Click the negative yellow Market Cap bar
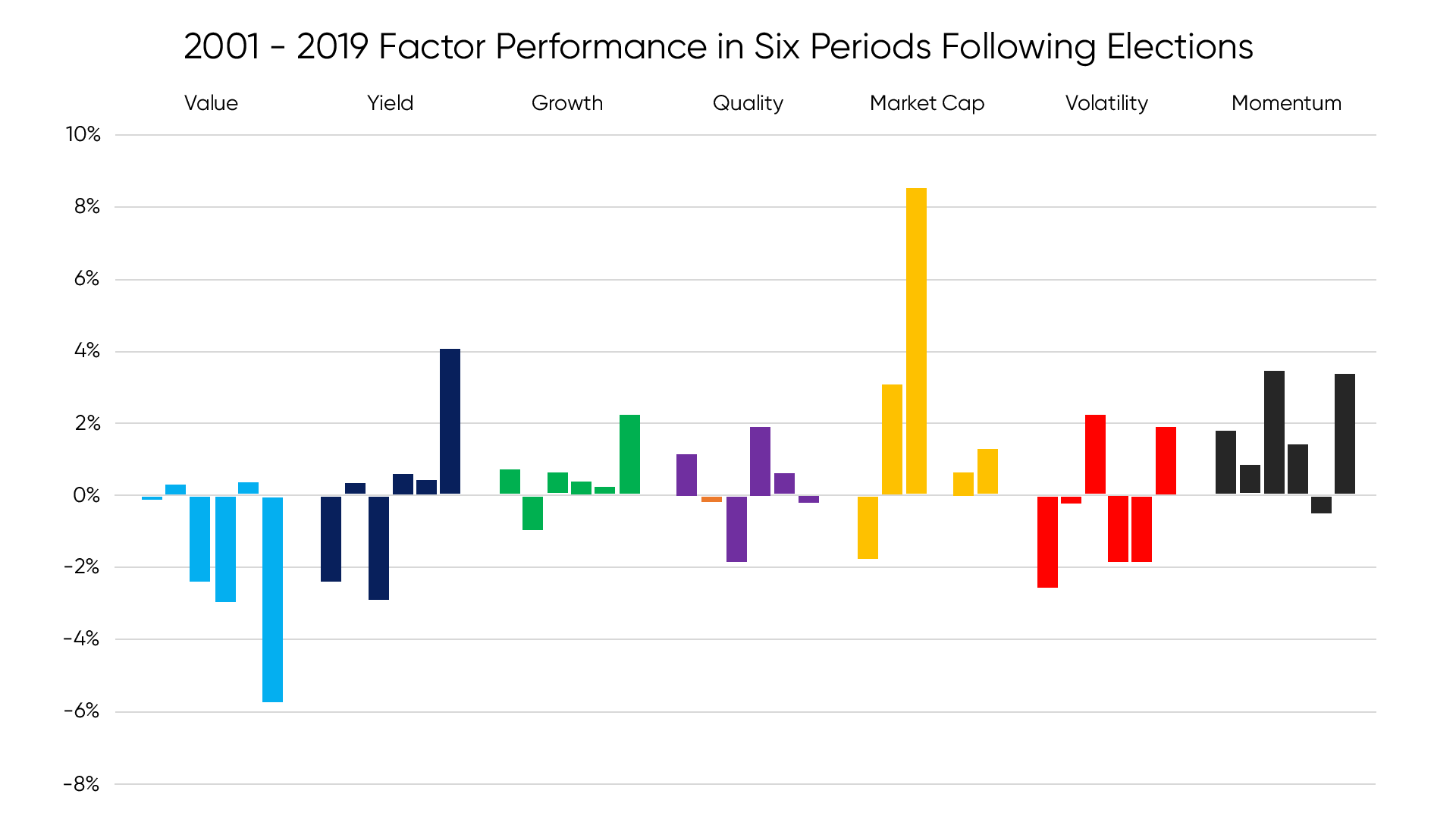 coord(868,527)
